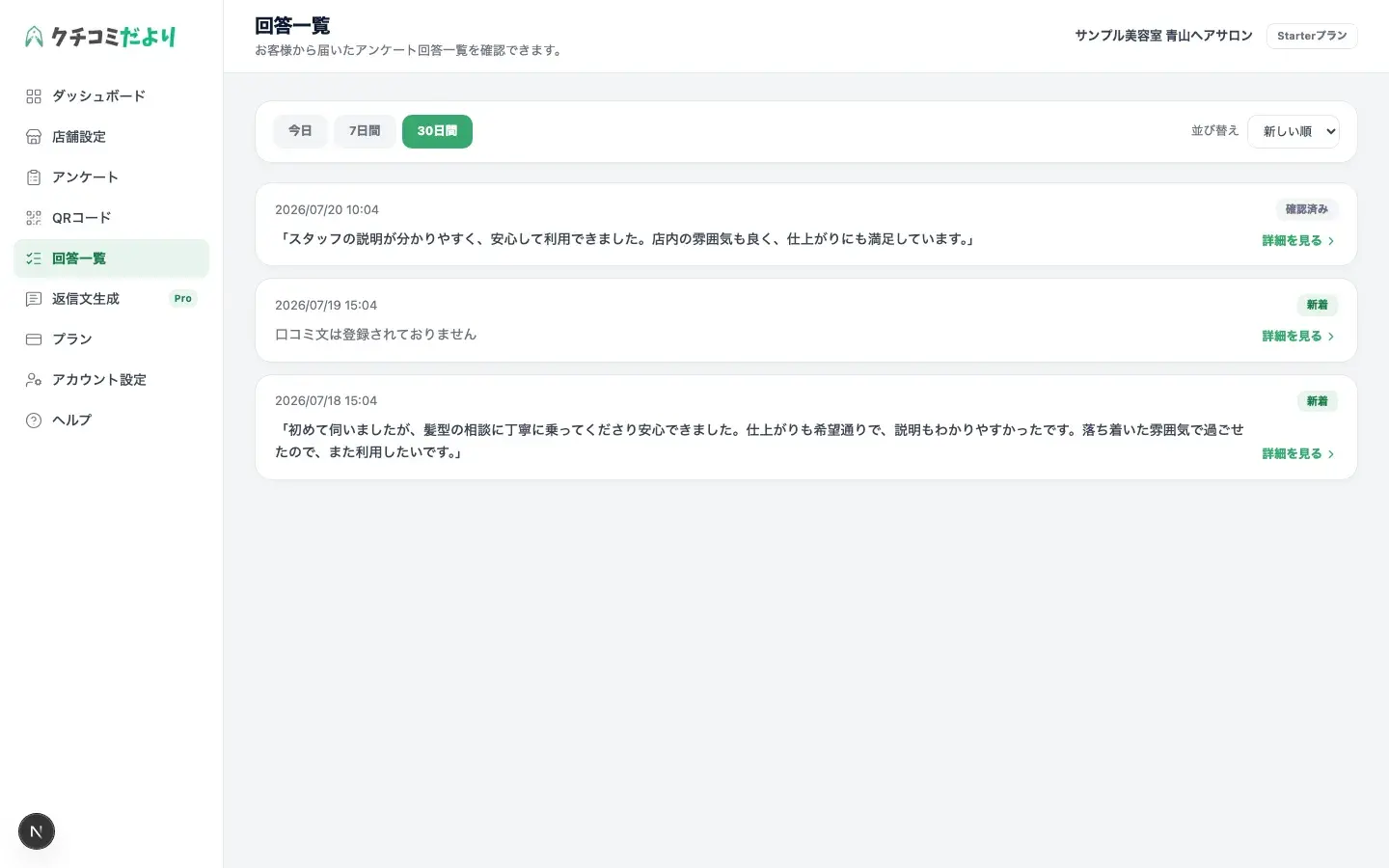Filter responses by 今日
Viewport: 1389px width, 868px height.
pos(300,131)
